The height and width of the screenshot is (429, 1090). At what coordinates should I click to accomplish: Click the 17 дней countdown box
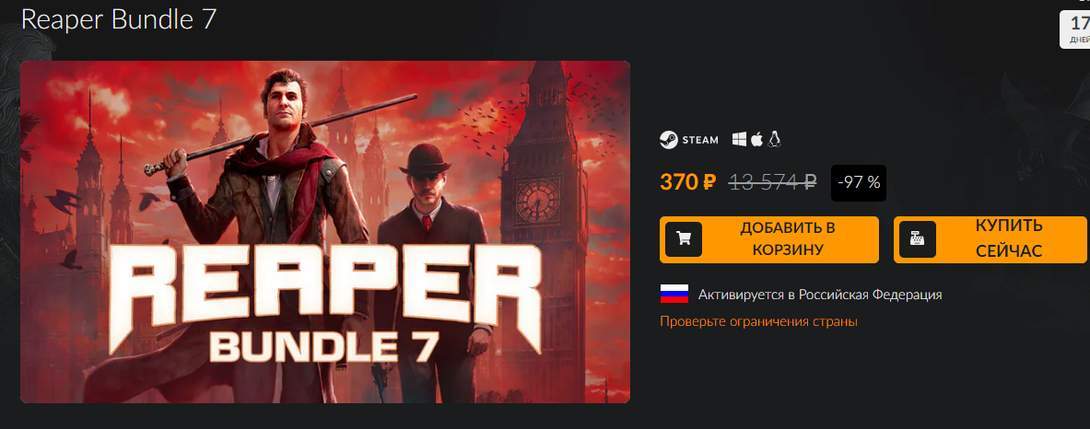tap(1075, 30)
